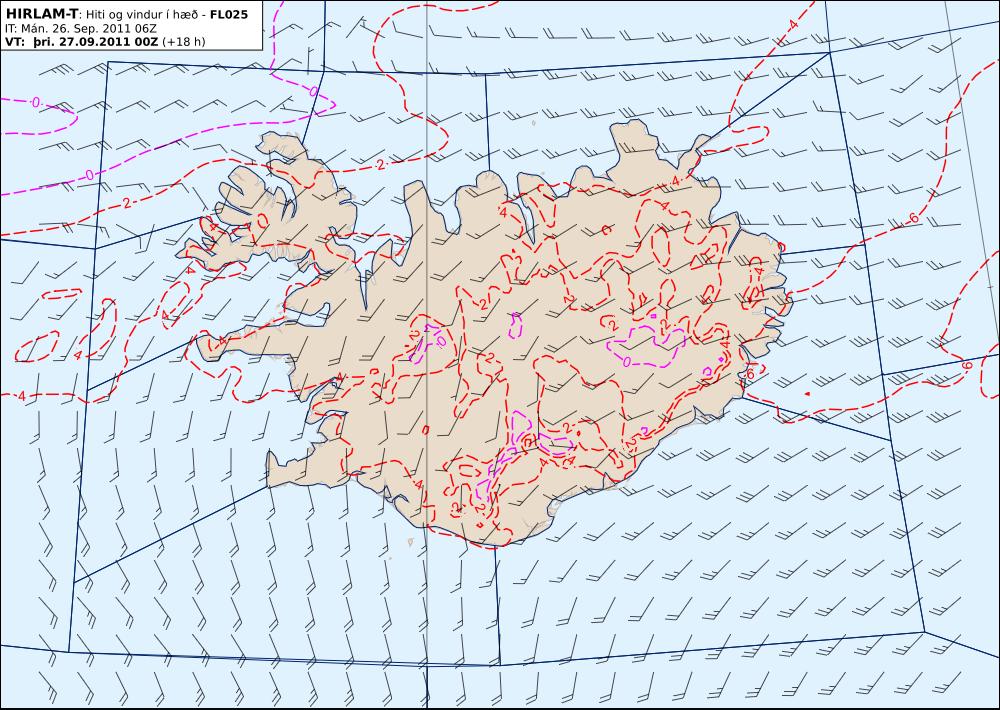1000x710 pixels.
Task: Select the '(+18 h)' forecast offset text
Action: click(184, 42)
